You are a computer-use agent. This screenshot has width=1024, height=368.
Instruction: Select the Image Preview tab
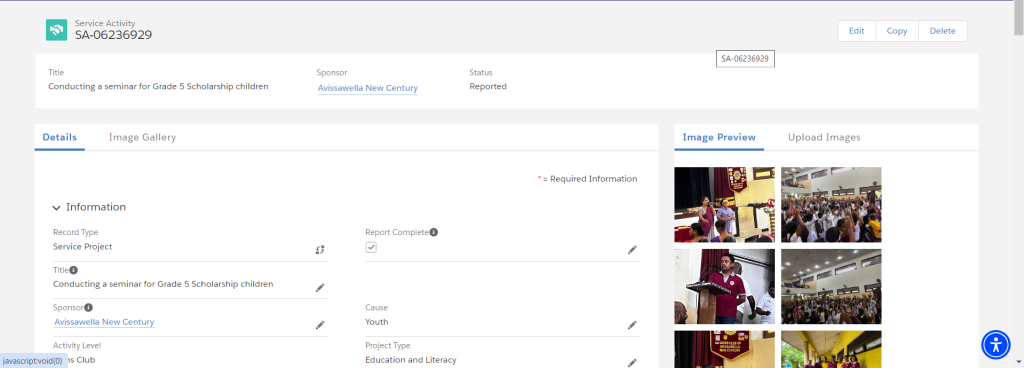pyautogui.click(x=719, y=137)
